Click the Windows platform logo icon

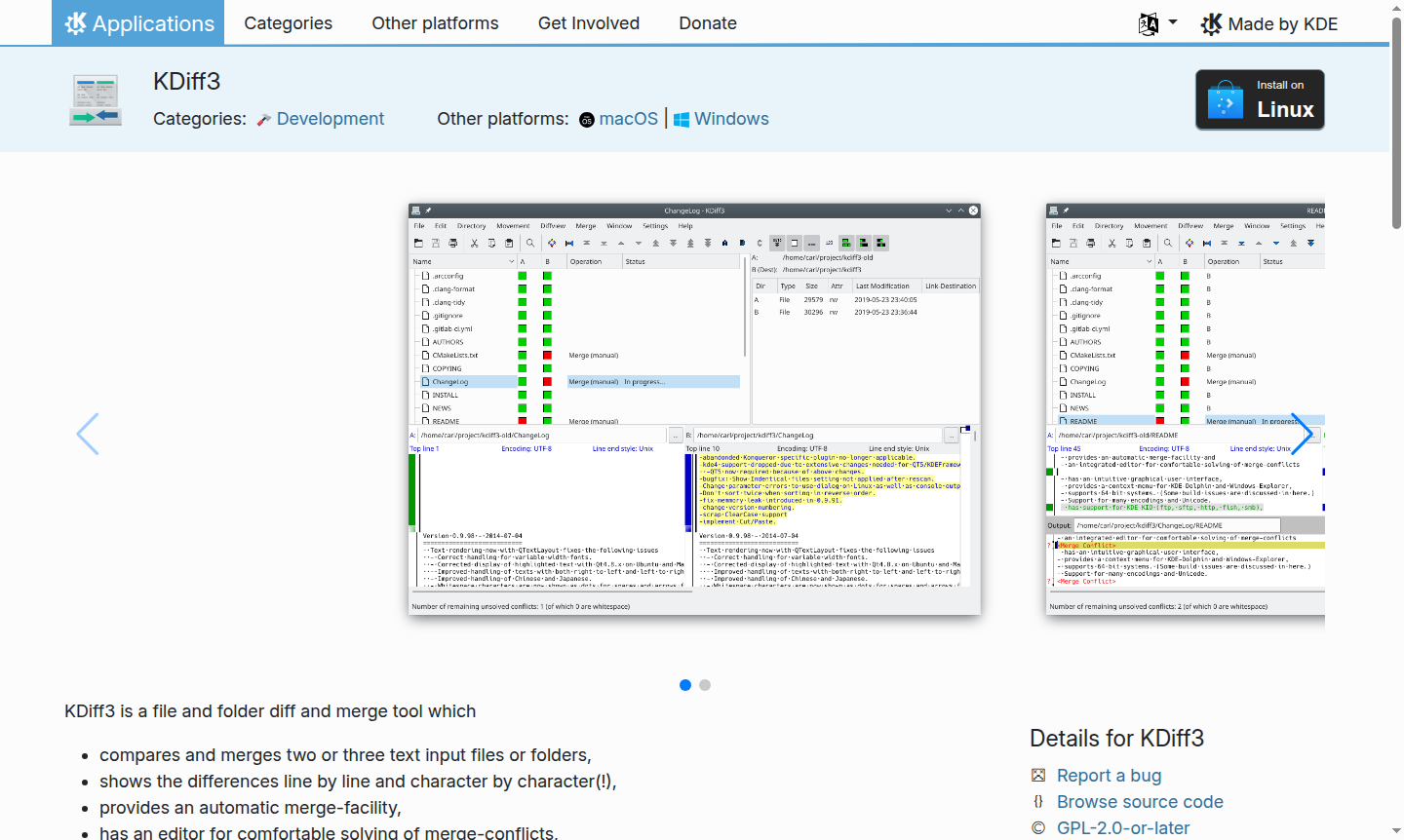682,120
